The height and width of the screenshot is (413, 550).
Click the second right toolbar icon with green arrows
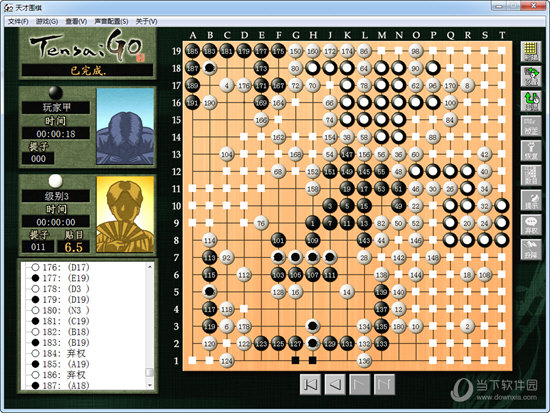[x=531, y=76]
